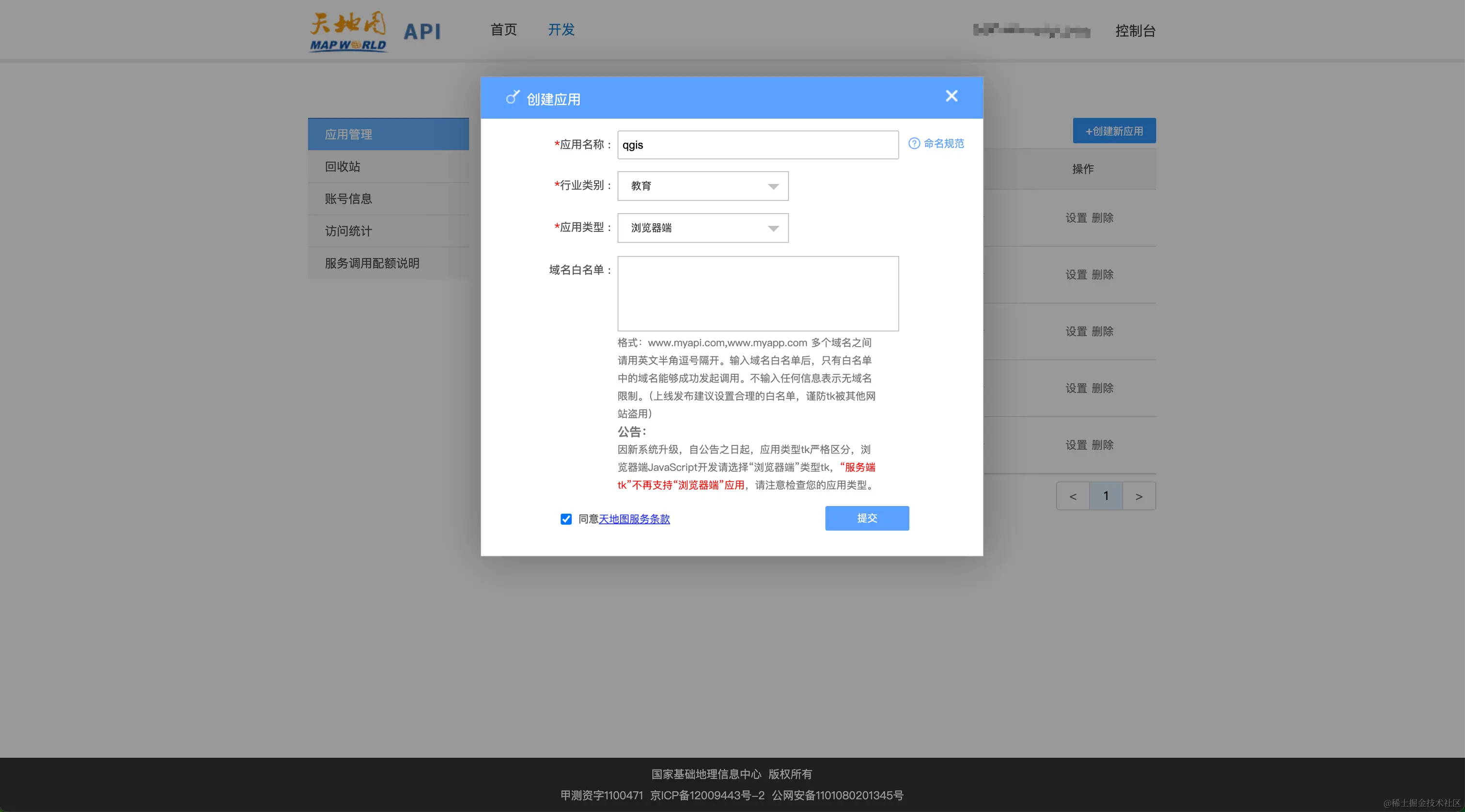Submit the form with 提交 button
The image size is (1465, 812).
click(x=866, y=518)
